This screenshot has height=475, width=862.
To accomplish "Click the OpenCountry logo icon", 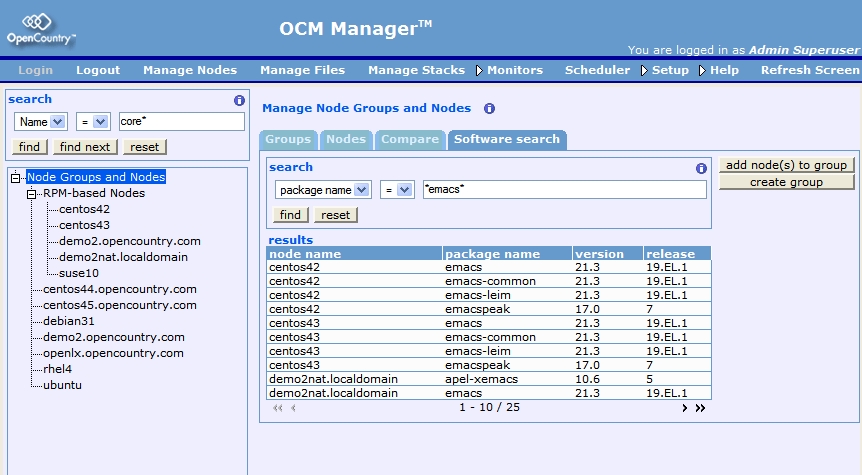I will click(x=37, y=22).
